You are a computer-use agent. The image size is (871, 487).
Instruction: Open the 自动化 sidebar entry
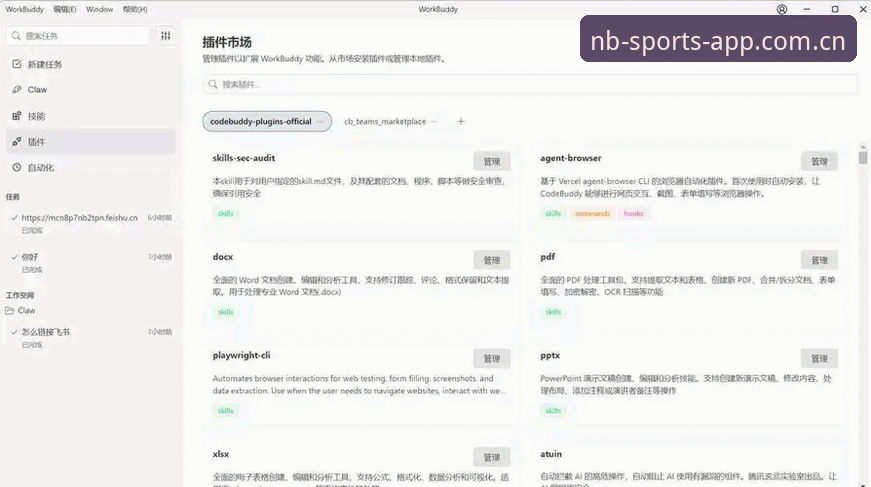pos(91,167)
